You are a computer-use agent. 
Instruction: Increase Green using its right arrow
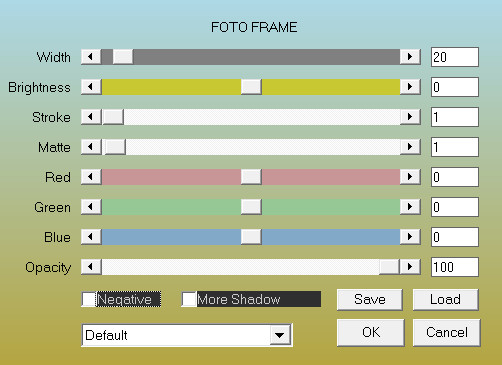[x=410, y=207]
